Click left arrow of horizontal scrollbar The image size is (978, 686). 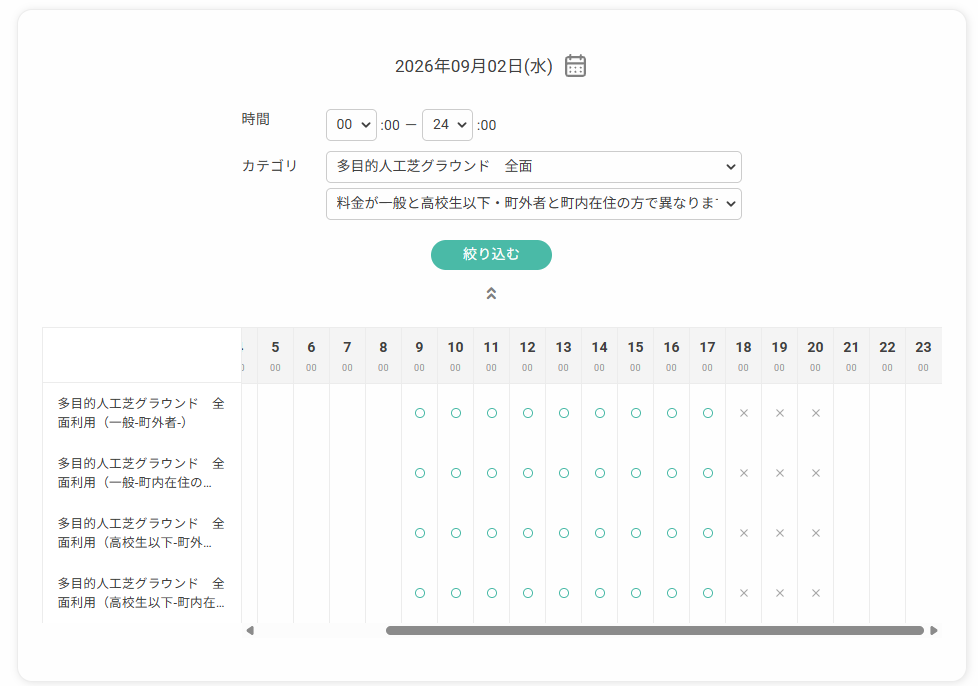[x=250, y=630]
